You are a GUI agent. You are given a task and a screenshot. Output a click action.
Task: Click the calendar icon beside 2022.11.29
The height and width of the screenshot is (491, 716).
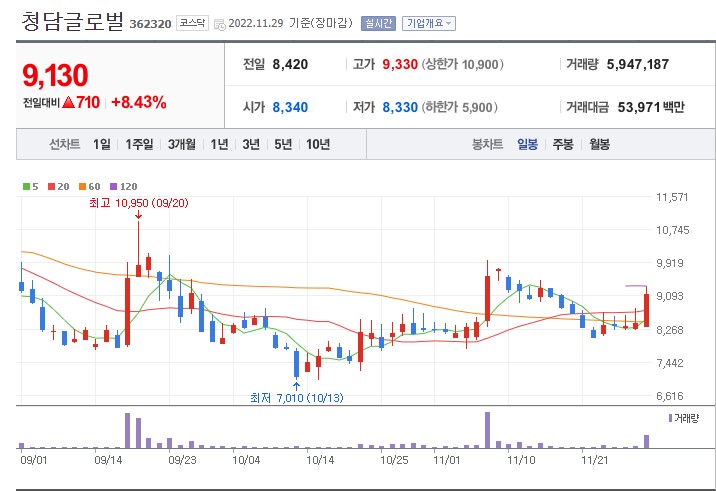click(x=220, y=24)
